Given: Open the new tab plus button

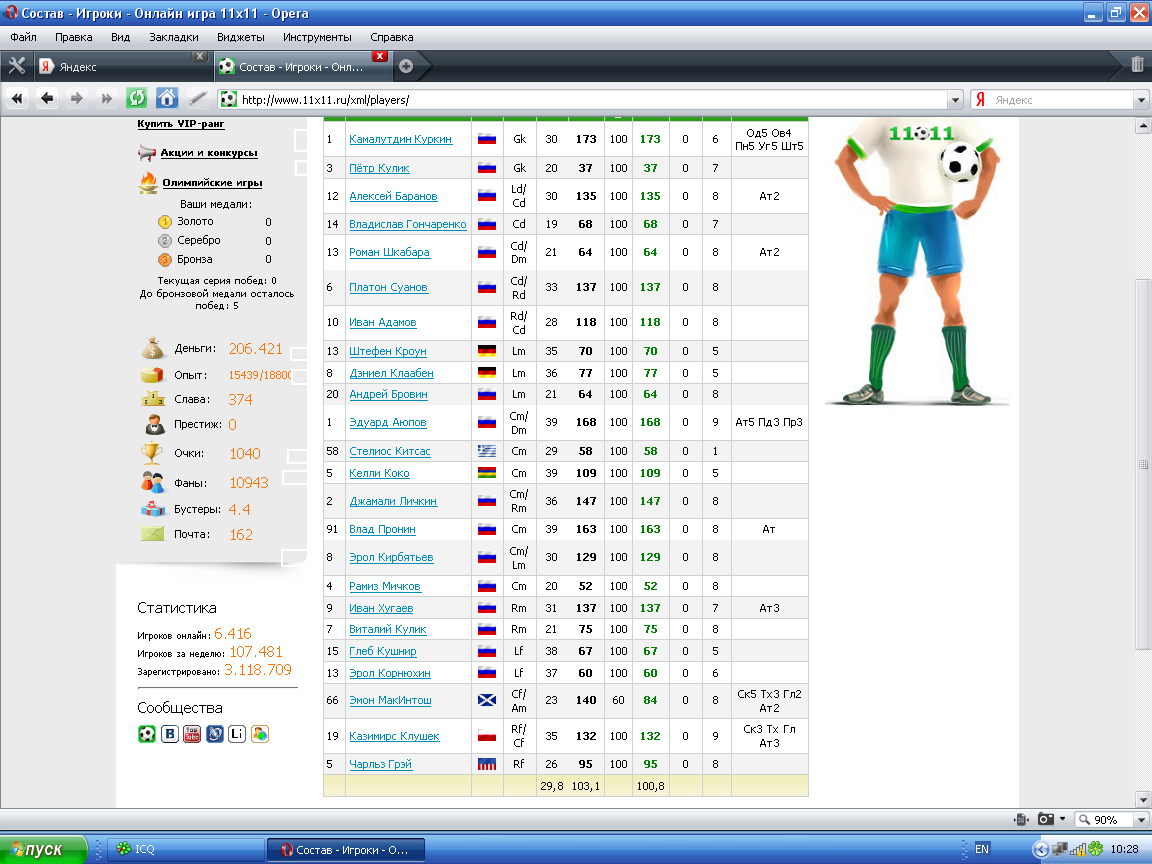Looking at the screenshot, I should click(406, 67).
